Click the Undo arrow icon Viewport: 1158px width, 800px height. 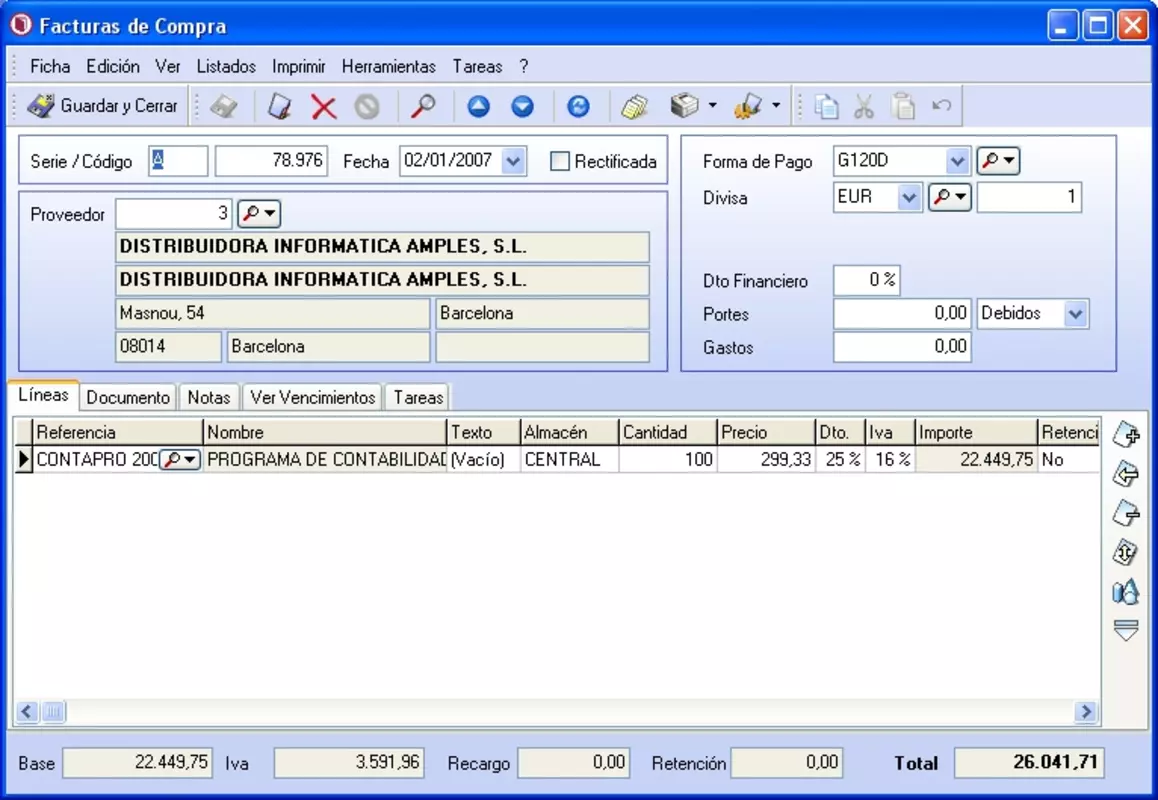pyautogui.click(x=942, y=106)
